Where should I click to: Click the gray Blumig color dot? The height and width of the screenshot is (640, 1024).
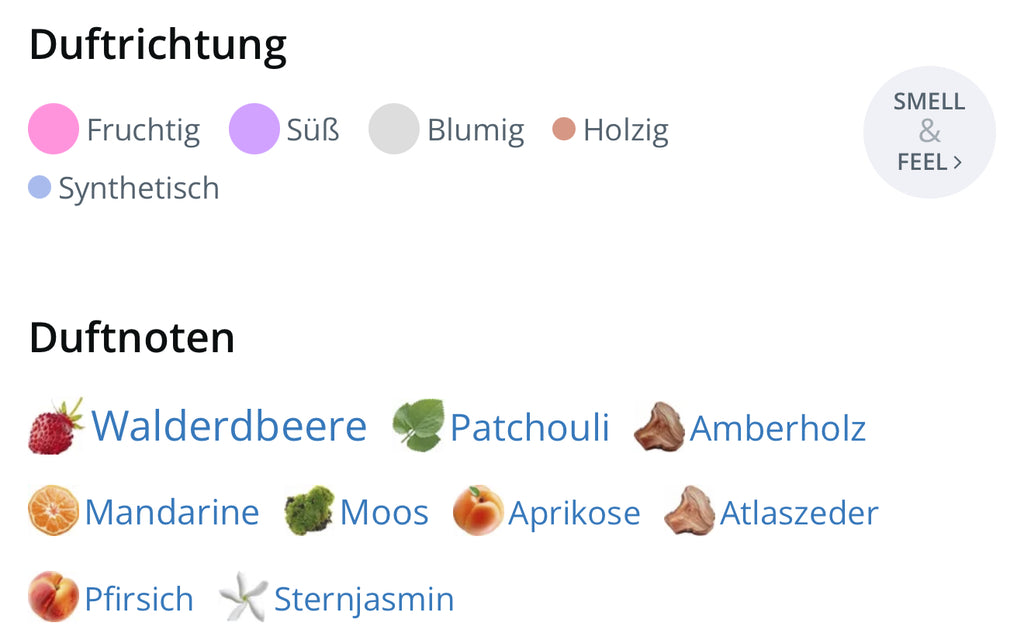[393, 129]
